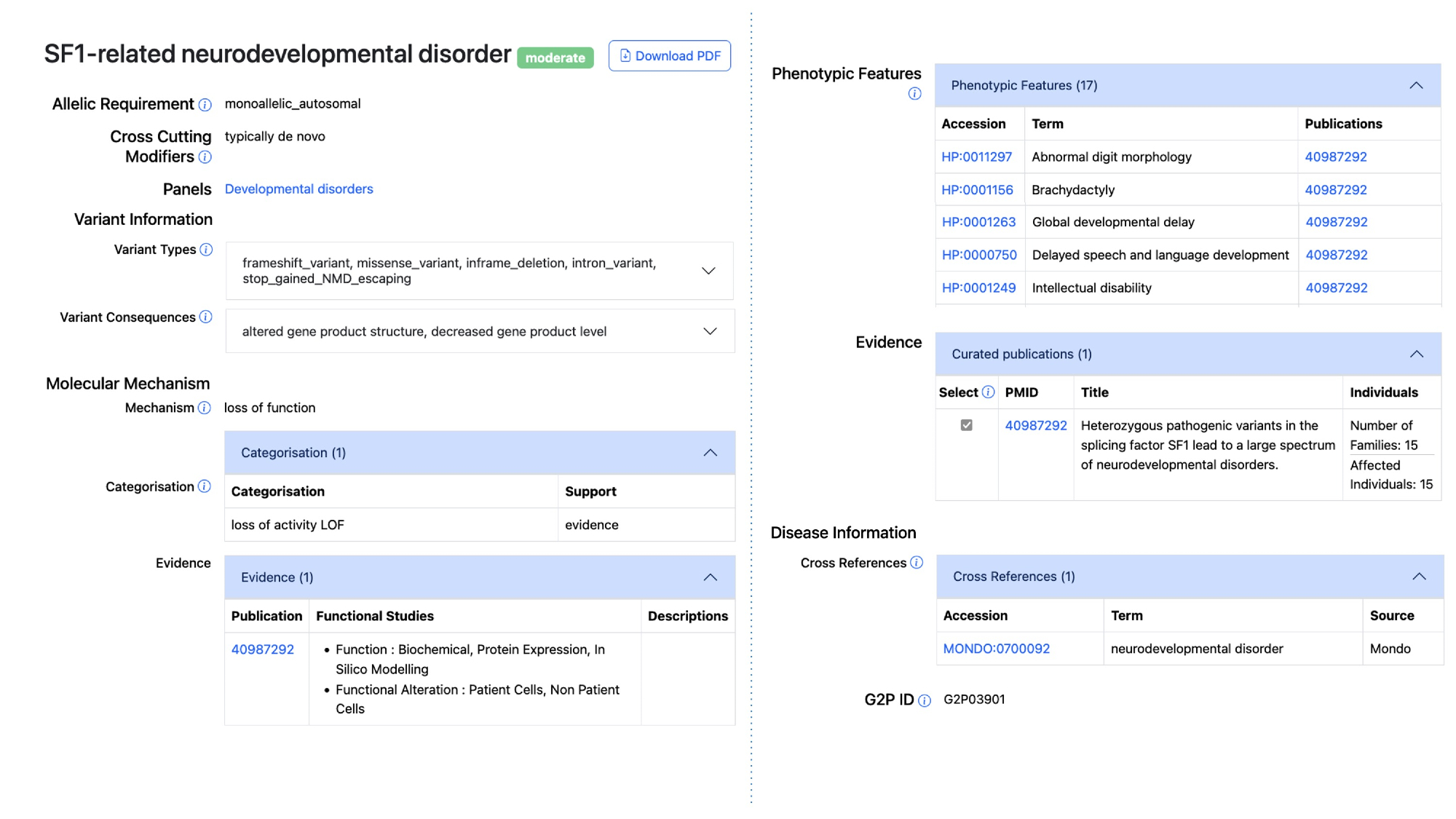
Task: Click info icon next to Allelic Requirement
Action: (x=205, y=105)
